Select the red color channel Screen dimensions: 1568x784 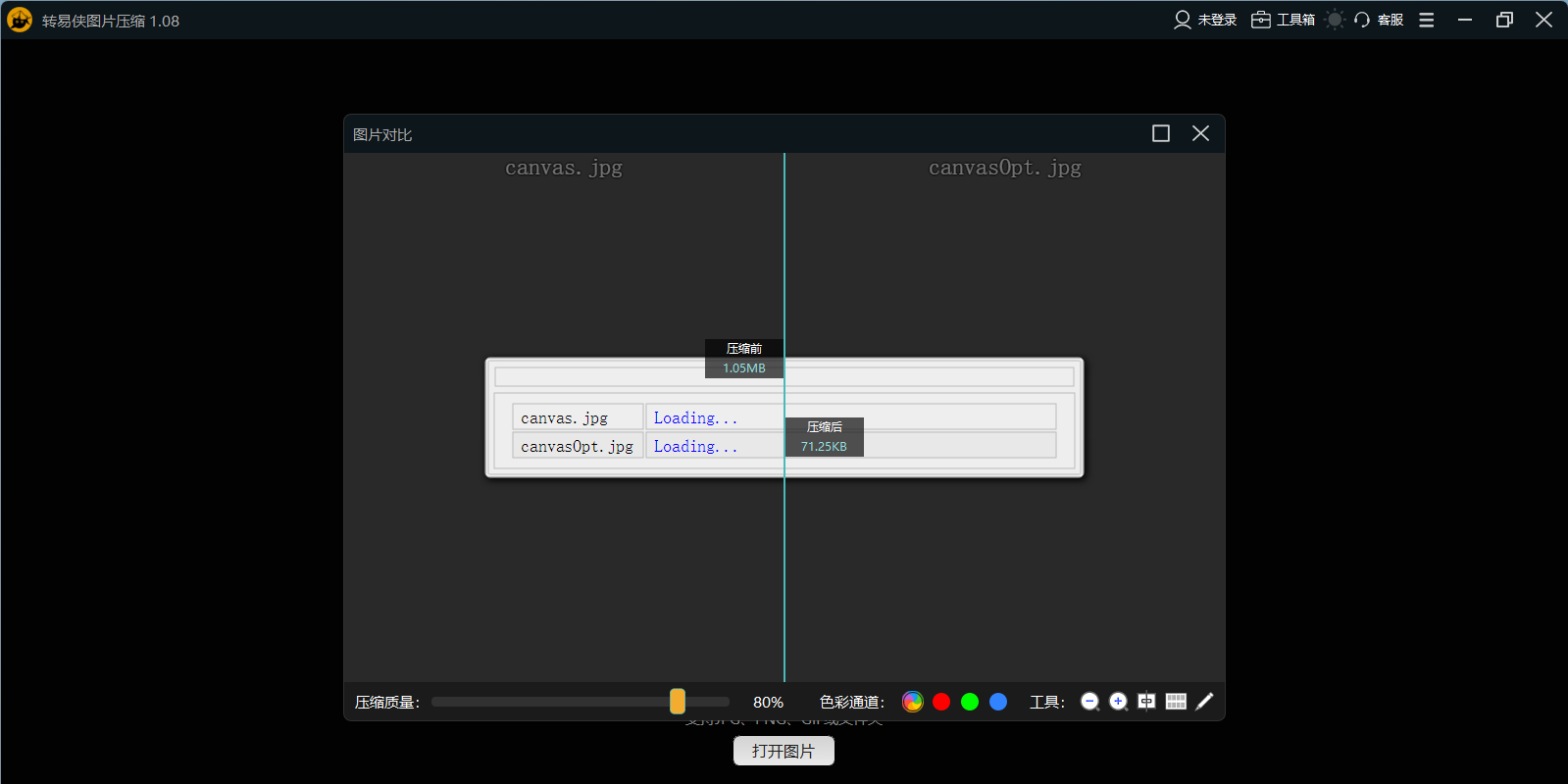coord(941,702)
